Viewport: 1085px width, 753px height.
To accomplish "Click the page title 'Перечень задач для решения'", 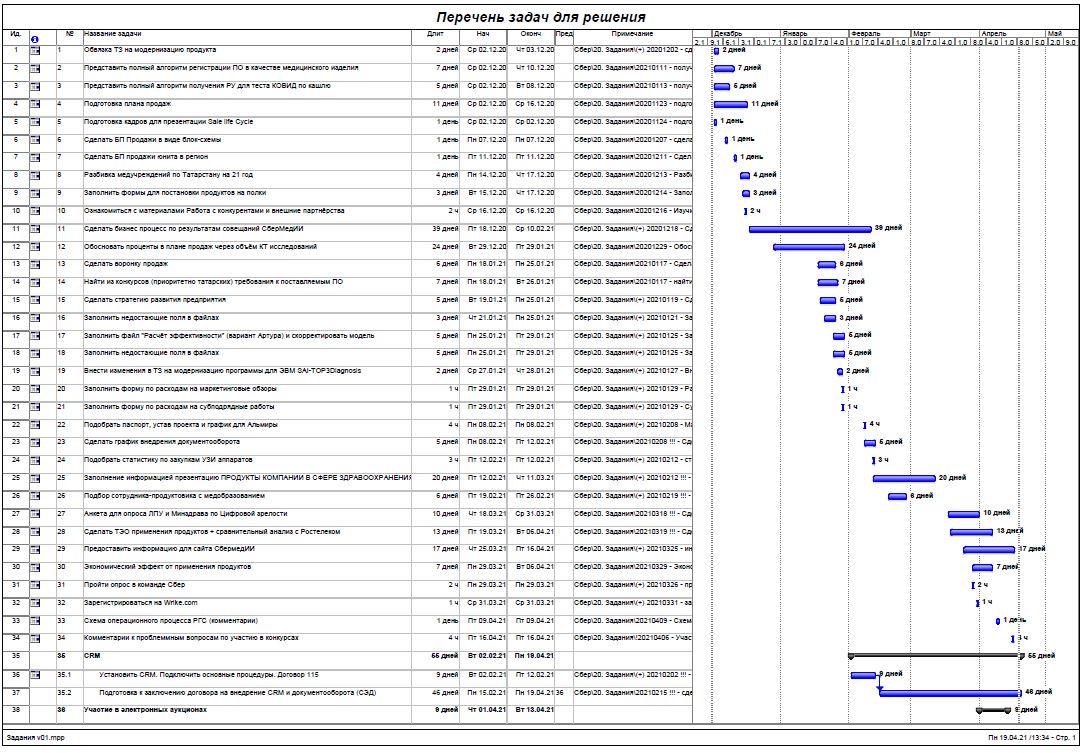I will (540, 17).
